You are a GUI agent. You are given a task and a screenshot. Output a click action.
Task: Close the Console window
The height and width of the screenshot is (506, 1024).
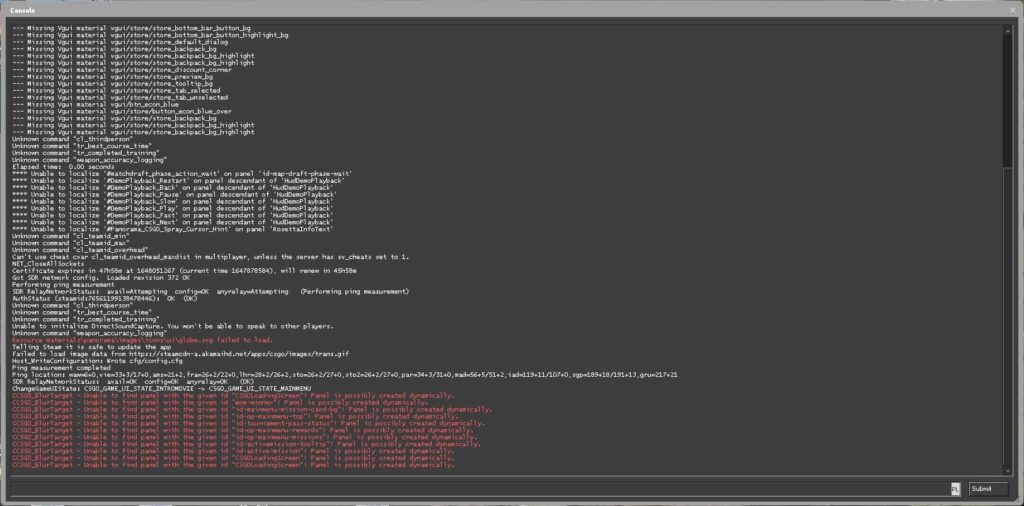coord(1013,10)
